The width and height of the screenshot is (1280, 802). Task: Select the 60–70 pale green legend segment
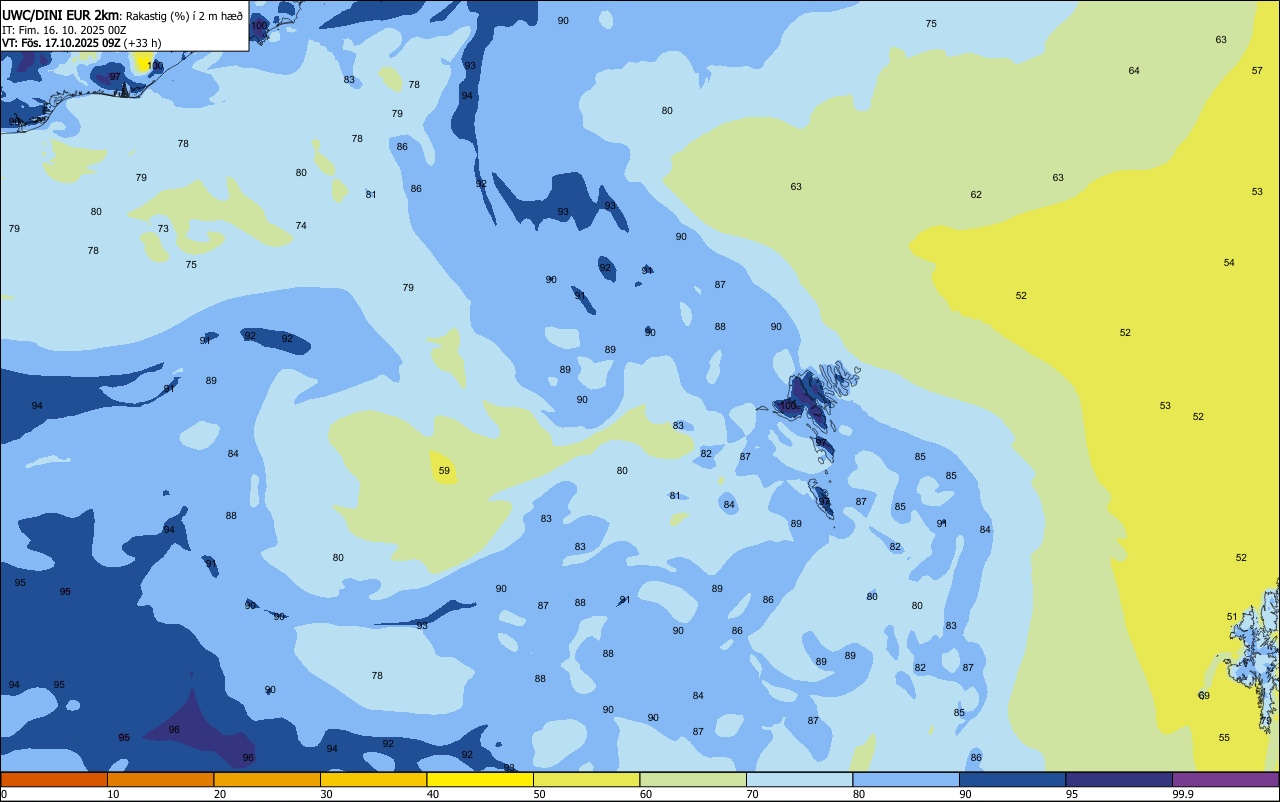[693, 779]
